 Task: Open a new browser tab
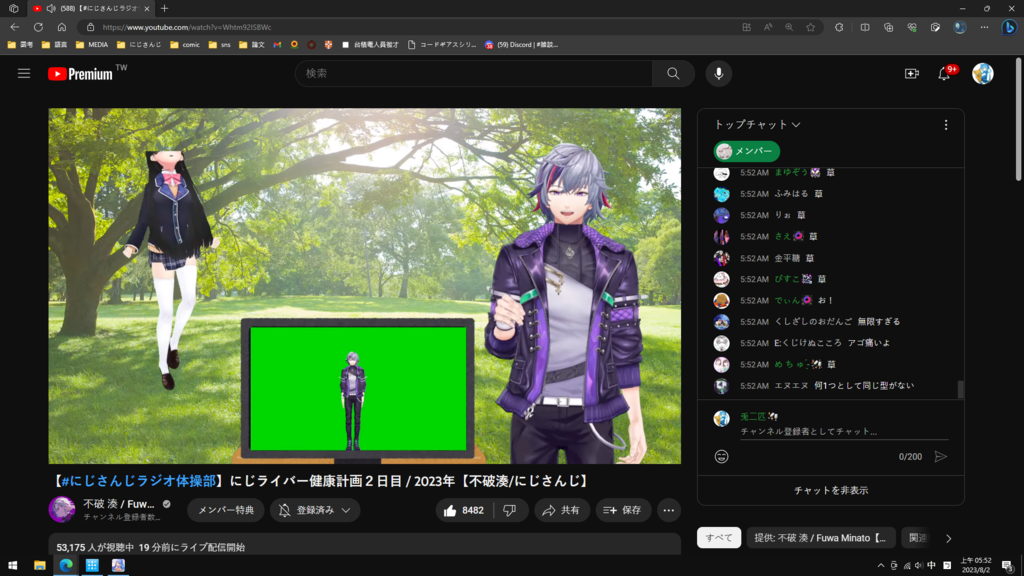click(x=165, y=8)
